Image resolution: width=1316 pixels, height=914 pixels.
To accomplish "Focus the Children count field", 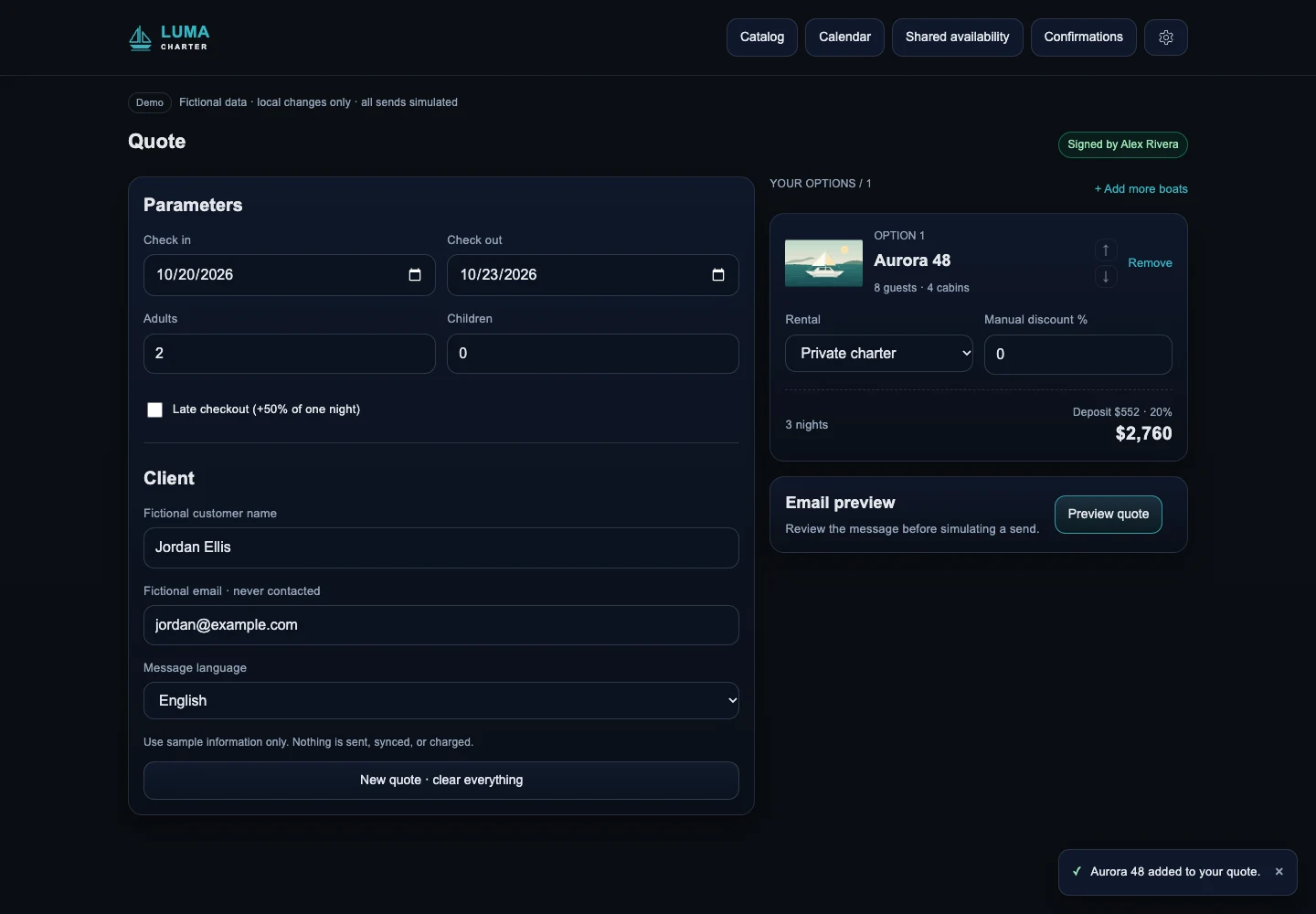I will 593,354.
